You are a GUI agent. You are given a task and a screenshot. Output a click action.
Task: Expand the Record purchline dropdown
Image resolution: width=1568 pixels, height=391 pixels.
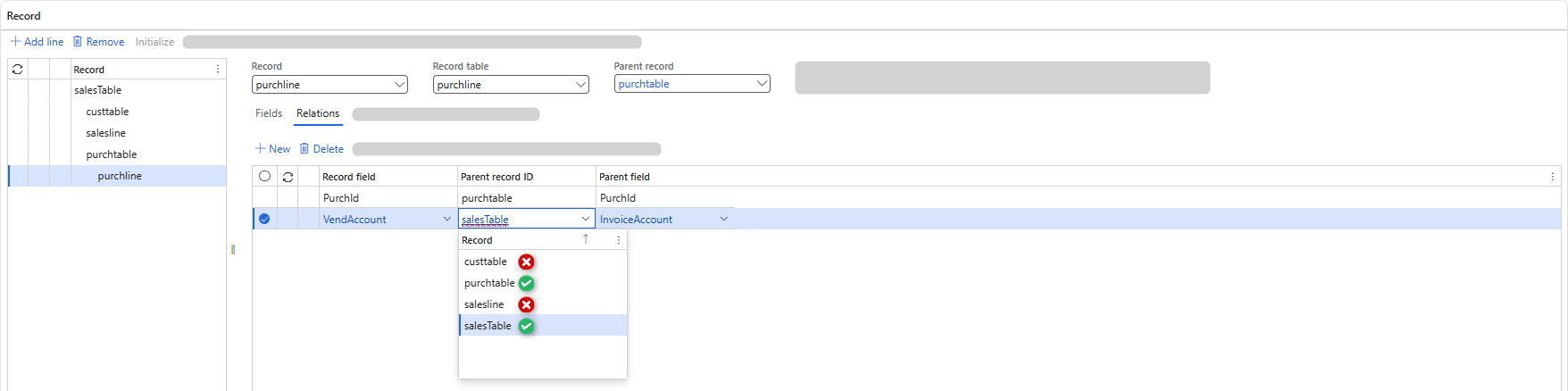pyautogui.click(x=399, y=85)
